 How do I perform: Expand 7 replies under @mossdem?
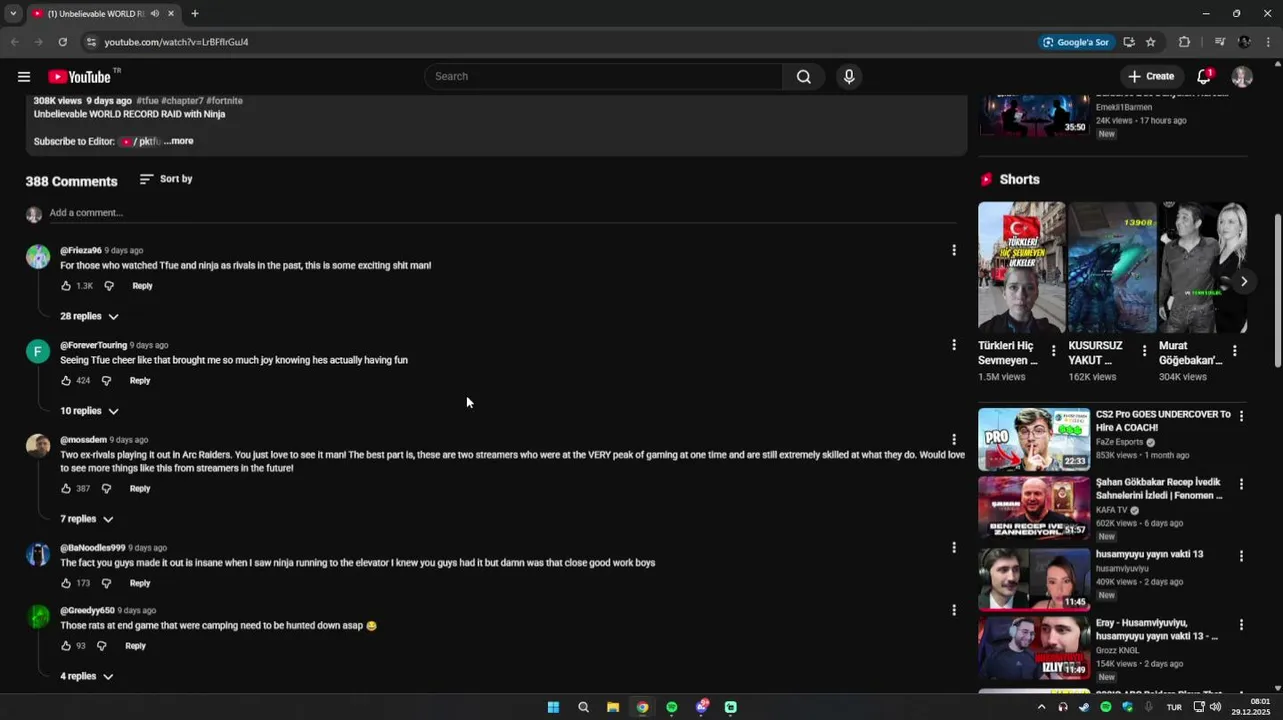point(87,519)
